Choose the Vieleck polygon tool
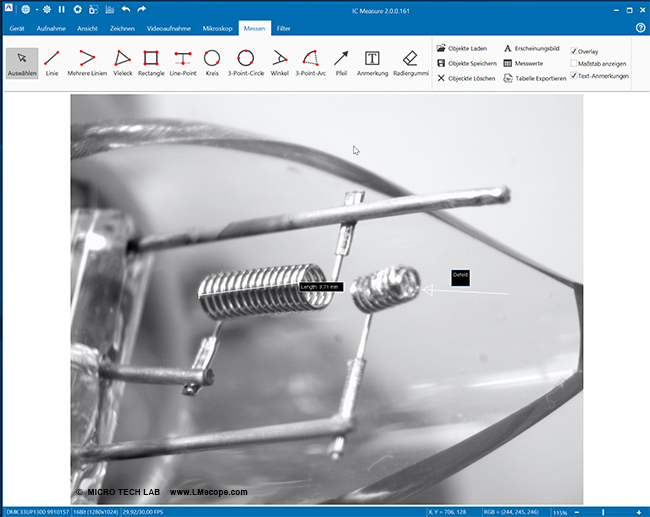Screen dimensions: 650x517 coord(122,62)
